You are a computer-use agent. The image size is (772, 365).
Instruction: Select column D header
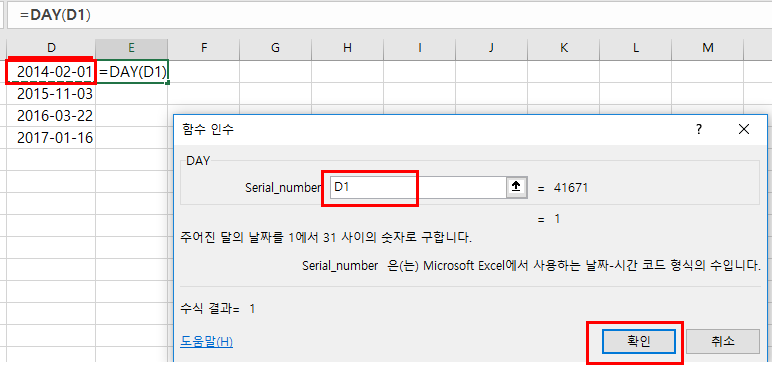coord(51,48)
